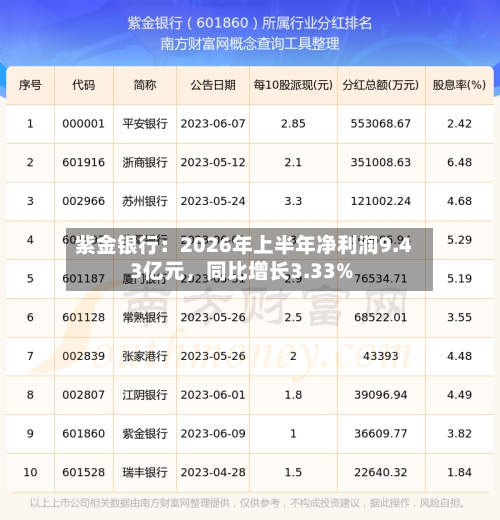Click the overlay caption about 紫金银行 2026年上半年净利润

tap(249, 259)
